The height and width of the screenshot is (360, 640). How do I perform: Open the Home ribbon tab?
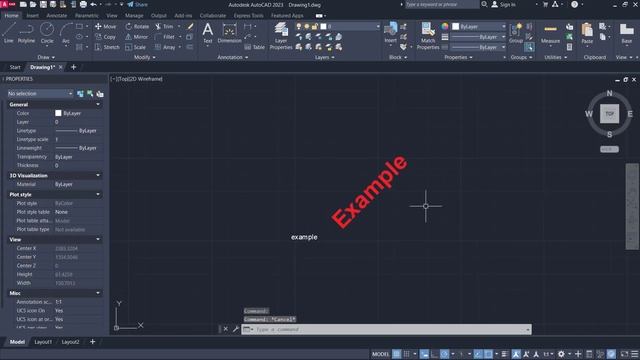click(x=11, y=16)
